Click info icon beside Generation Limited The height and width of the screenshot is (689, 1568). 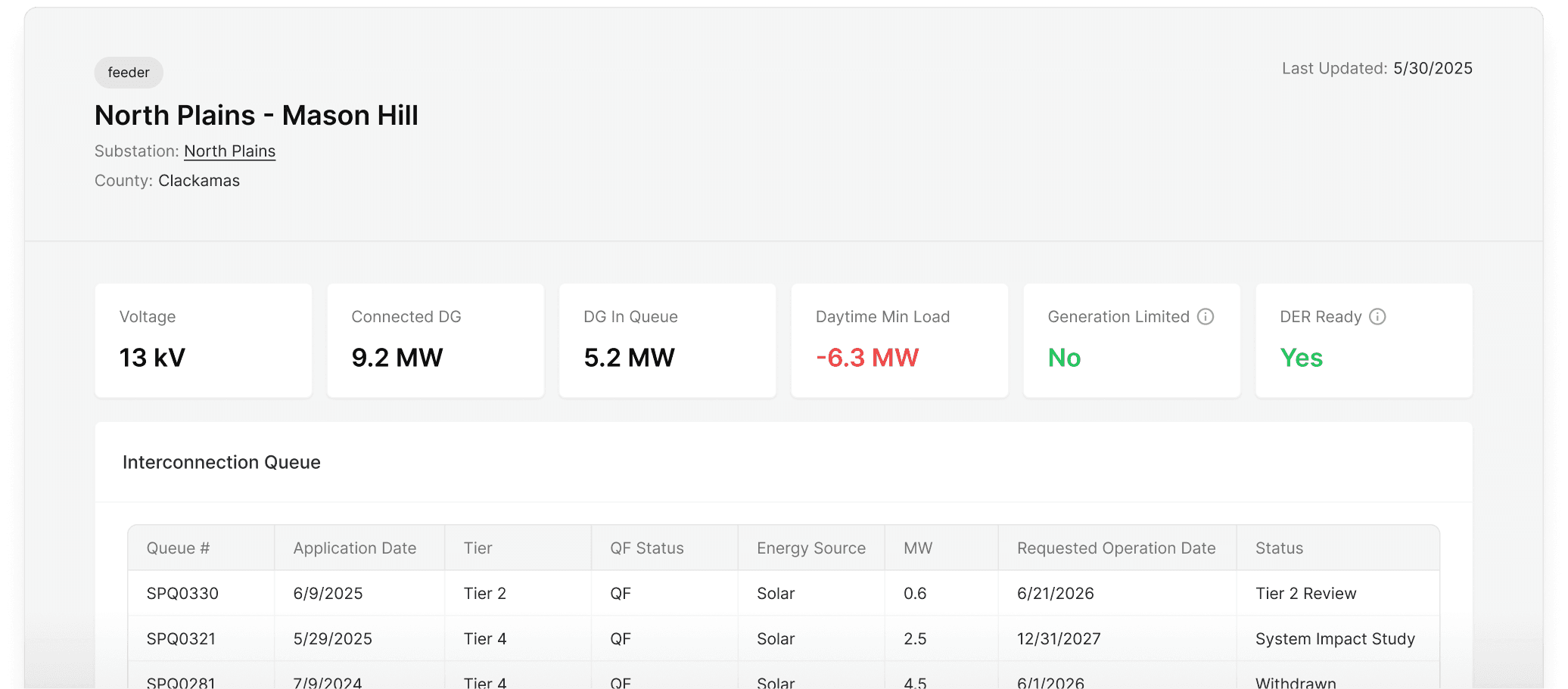[x=1206, y=317]
